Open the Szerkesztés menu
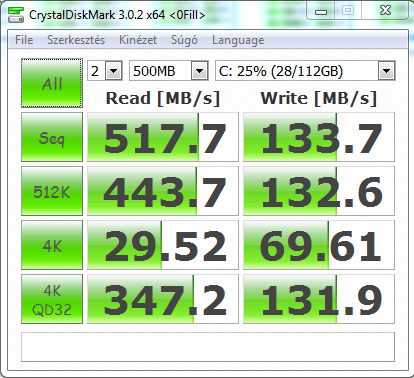This screenshot has width=414, height=378. [x=76, y=40]
